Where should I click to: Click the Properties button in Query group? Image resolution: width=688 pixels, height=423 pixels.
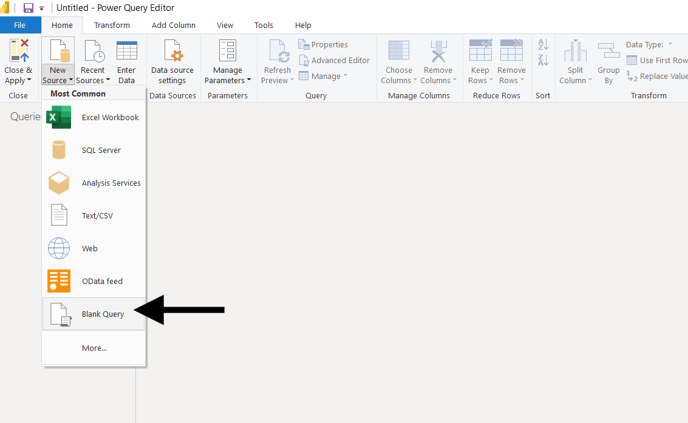pyautogui.click(x=323, y=44)
